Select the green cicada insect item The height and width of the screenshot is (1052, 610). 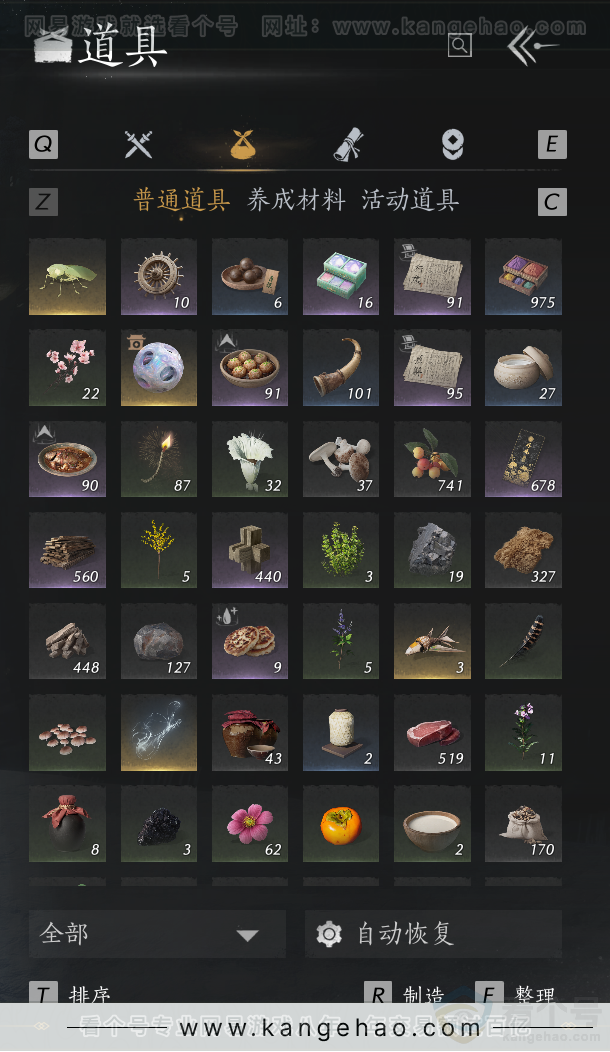pos(67,276)
